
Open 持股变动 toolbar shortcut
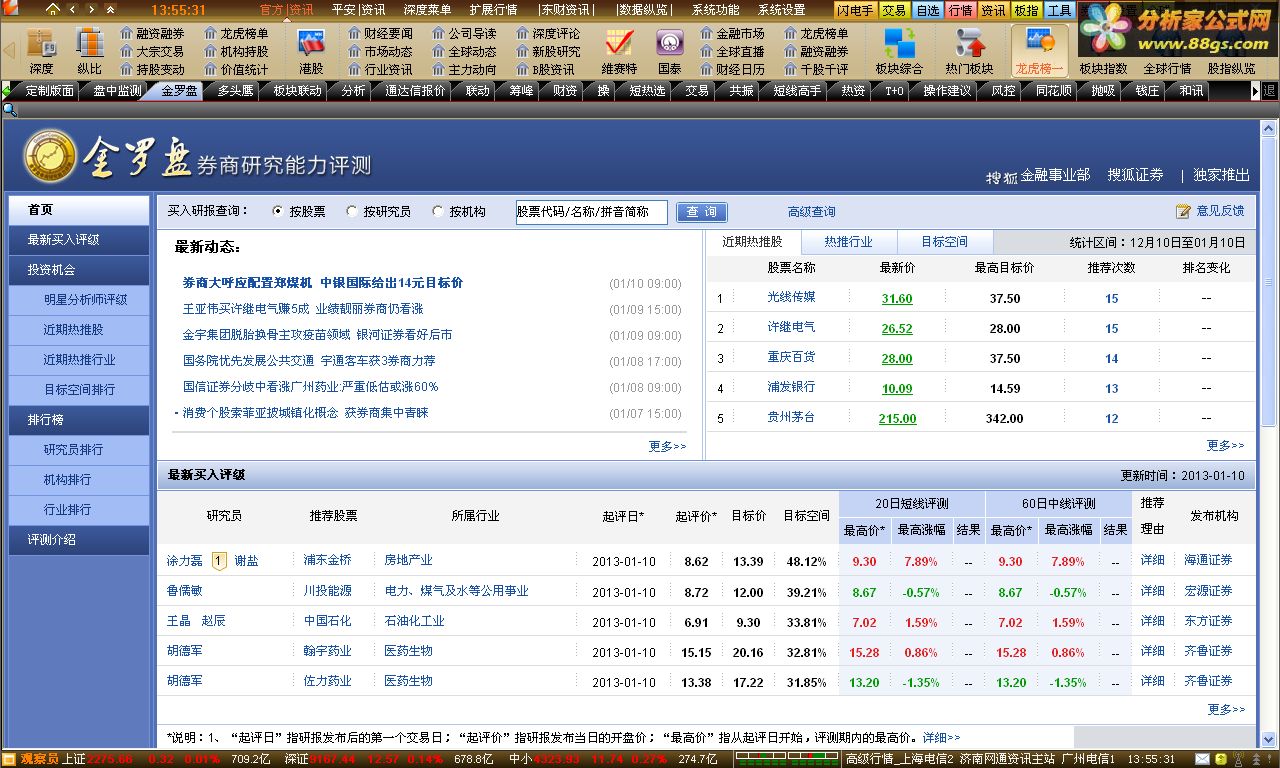pyautogui.click(x=152, y=70)
